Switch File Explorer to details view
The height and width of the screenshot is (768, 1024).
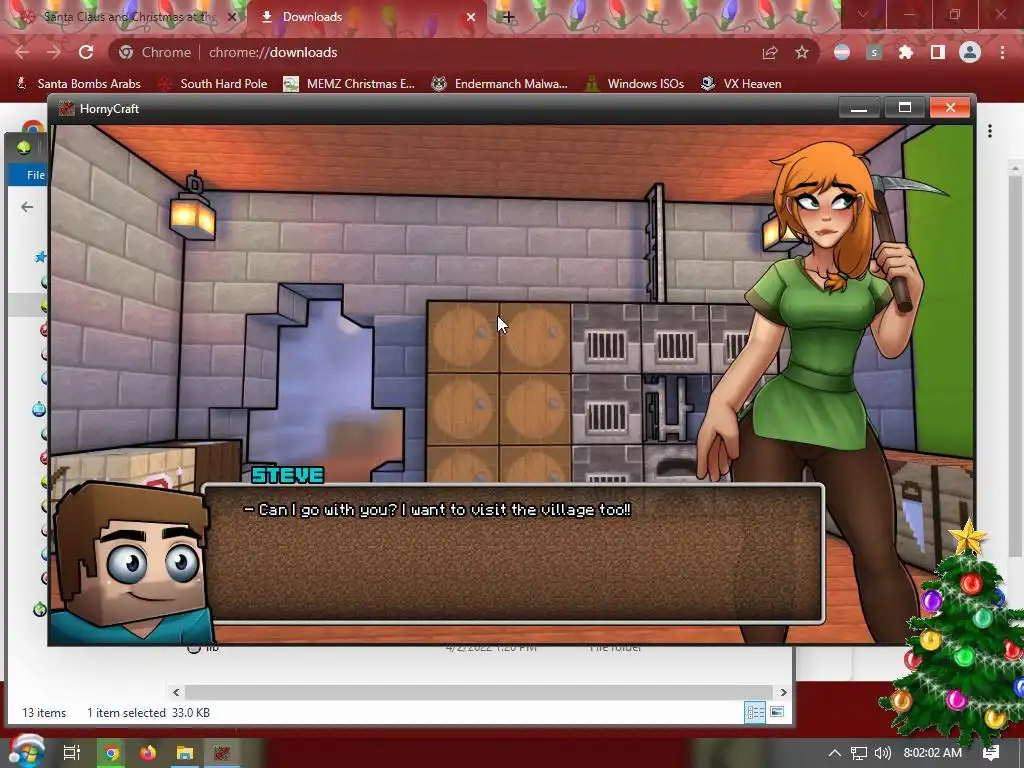[755, 712]
